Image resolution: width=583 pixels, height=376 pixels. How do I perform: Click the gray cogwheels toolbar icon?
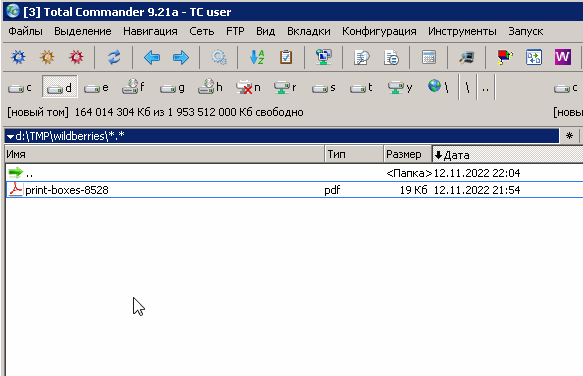click(x=219, y=57)
